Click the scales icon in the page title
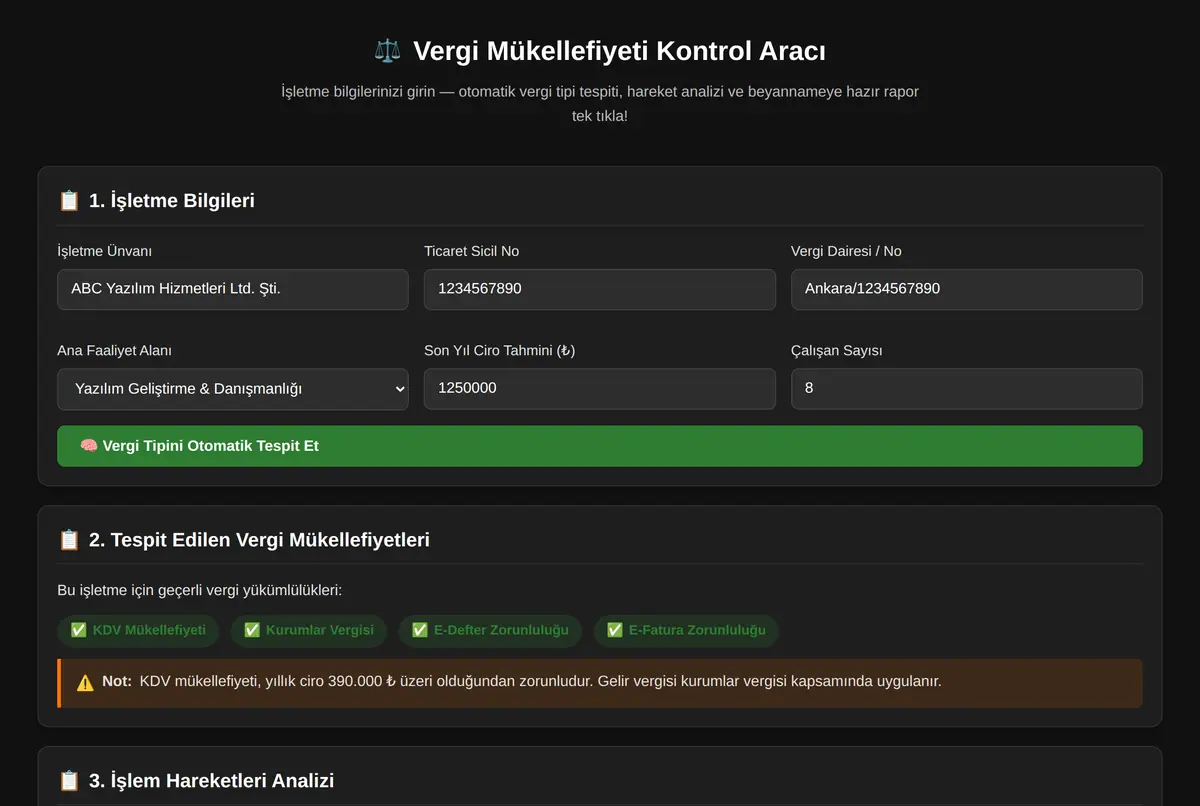 [x=387, y=50]
